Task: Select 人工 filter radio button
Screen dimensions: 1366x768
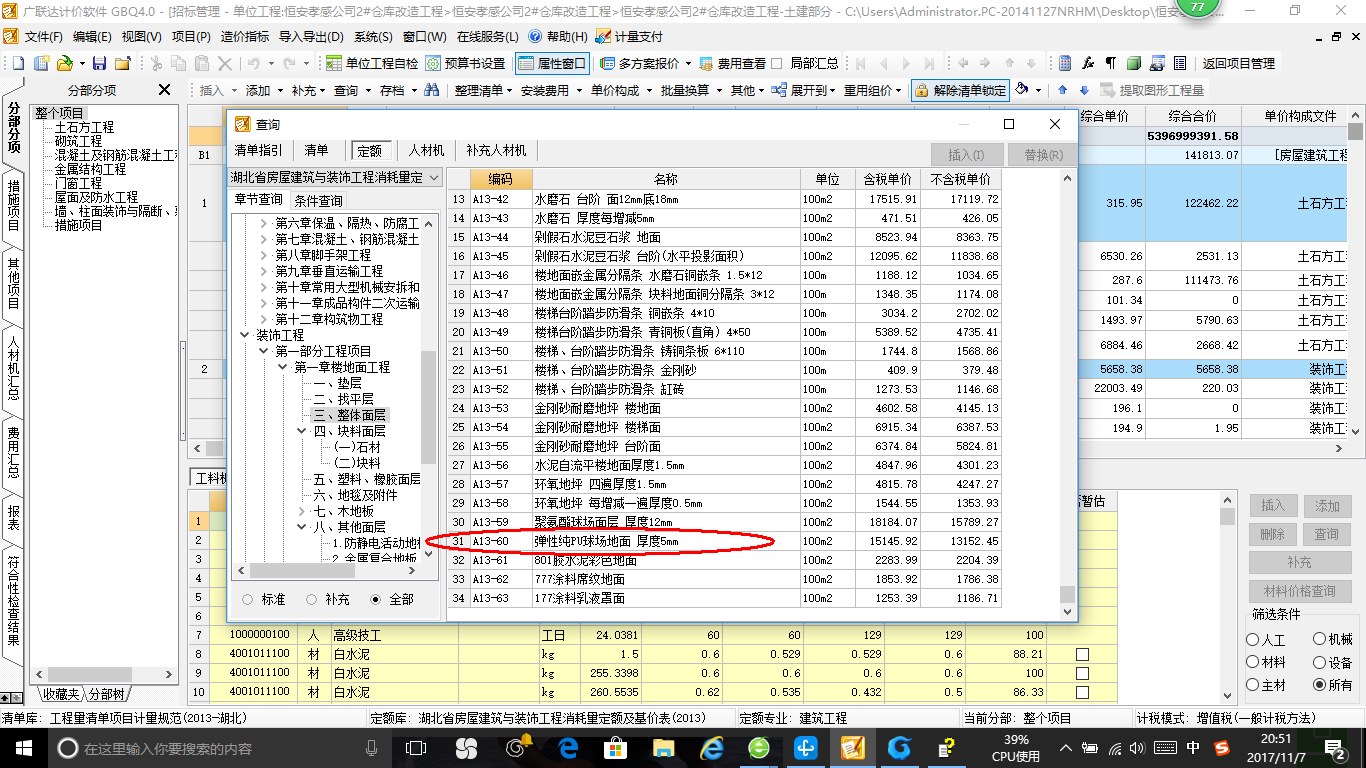Action: coord(1253,639)
